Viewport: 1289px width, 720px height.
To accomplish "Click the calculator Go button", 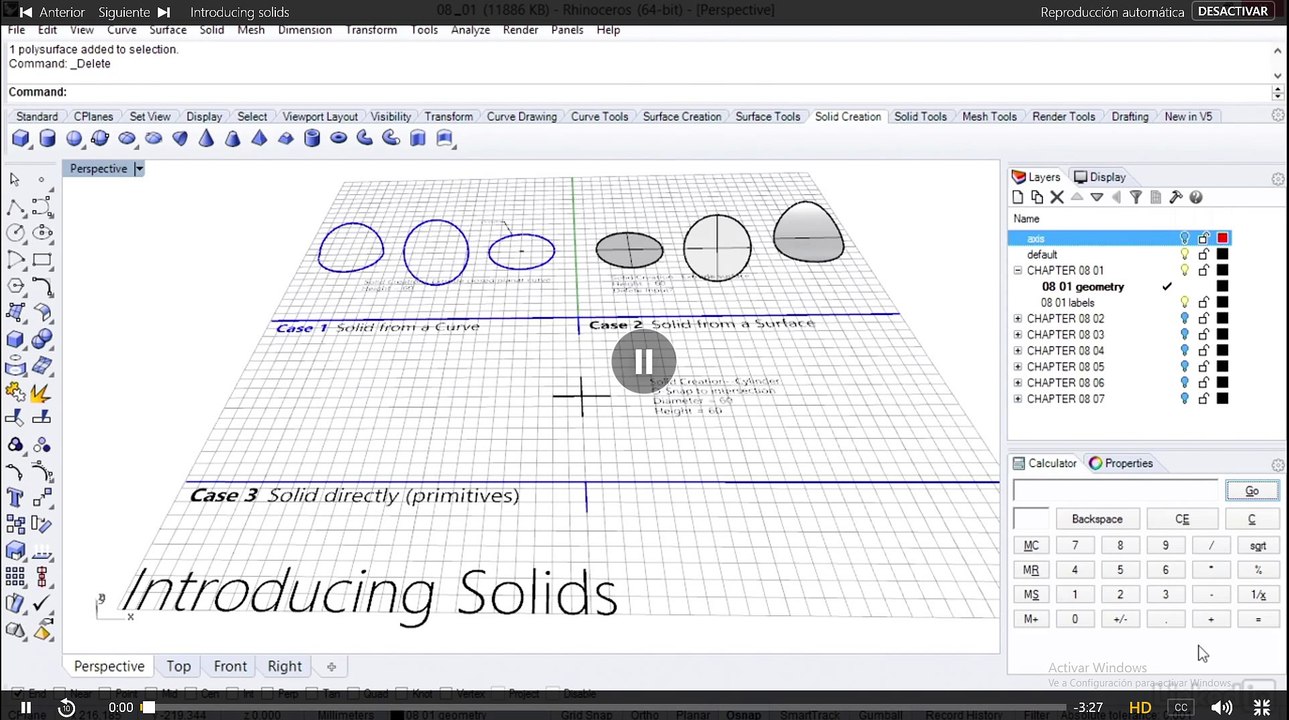I will coord(1252,491).
